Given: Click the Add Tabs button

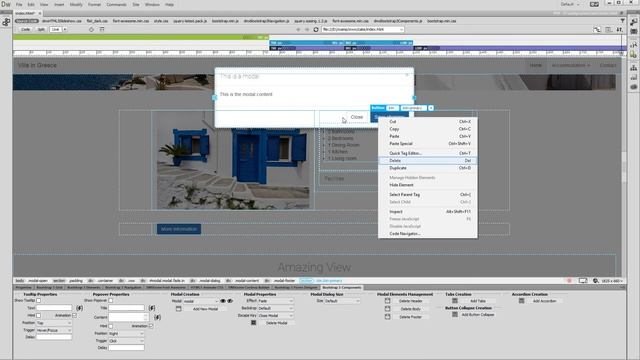Looking at the screenshot, I should (478, 301).
